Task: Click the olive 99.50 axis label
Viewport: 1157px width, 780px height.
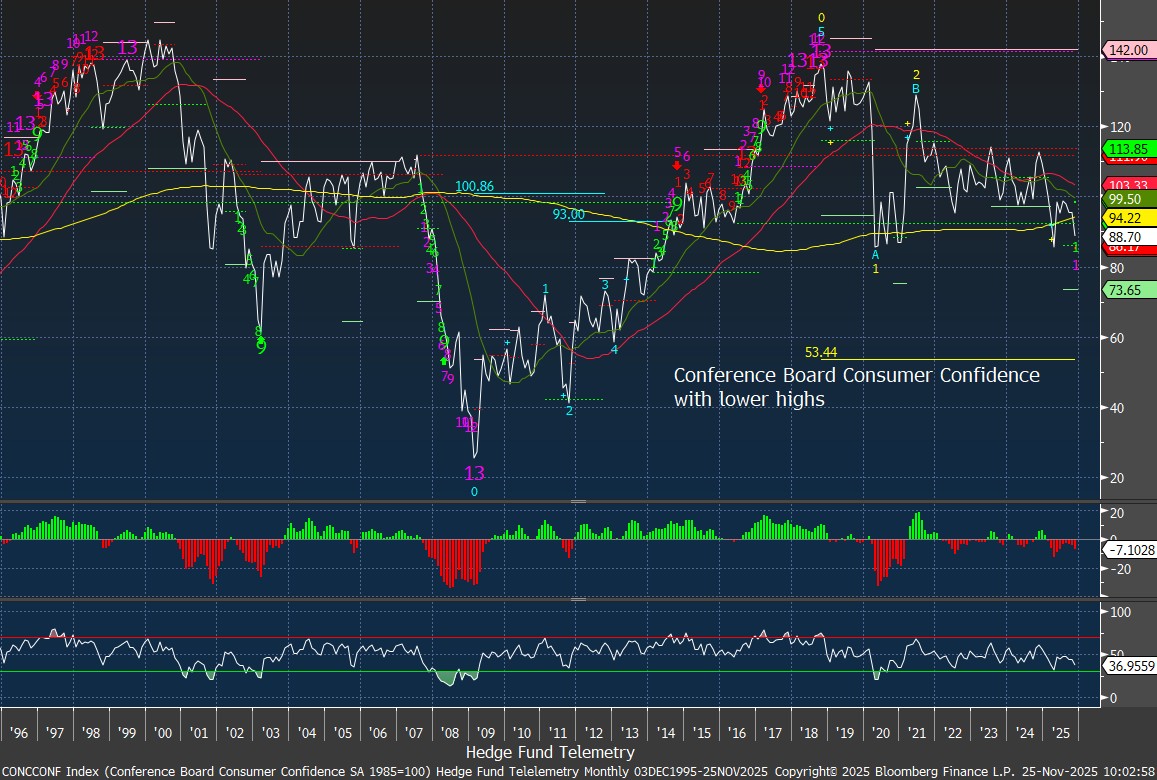Action: (x=1127, y=199)
